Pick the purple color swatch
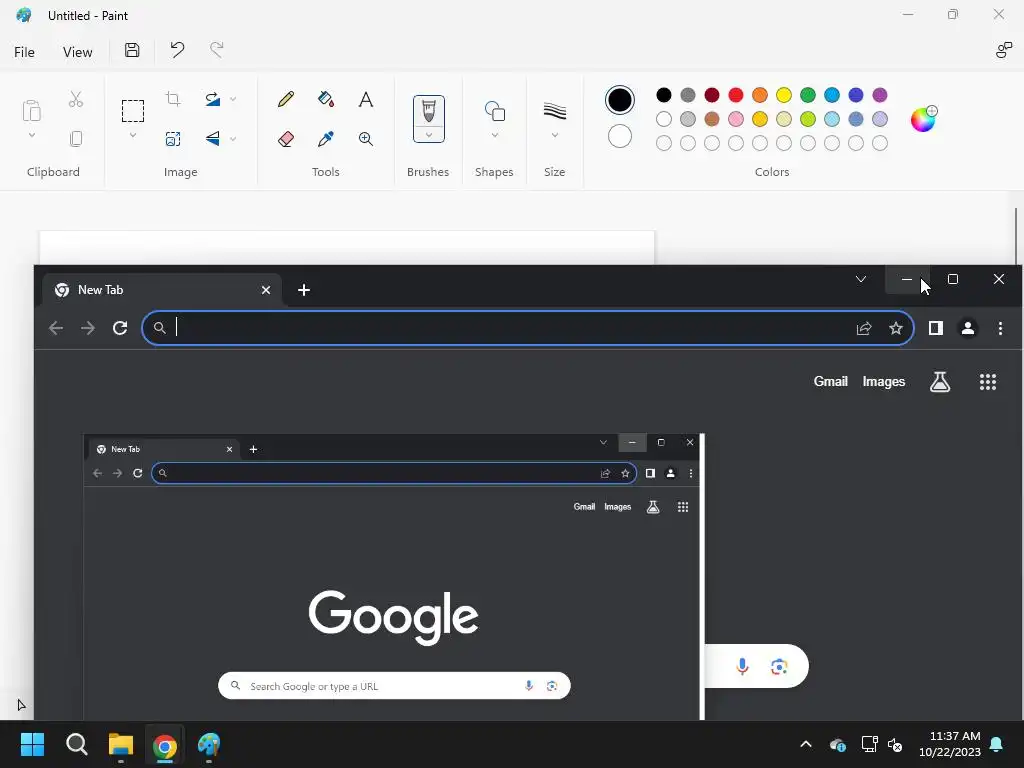The width and height of the screenshot is (1024, 768). (x=880, y=95)
